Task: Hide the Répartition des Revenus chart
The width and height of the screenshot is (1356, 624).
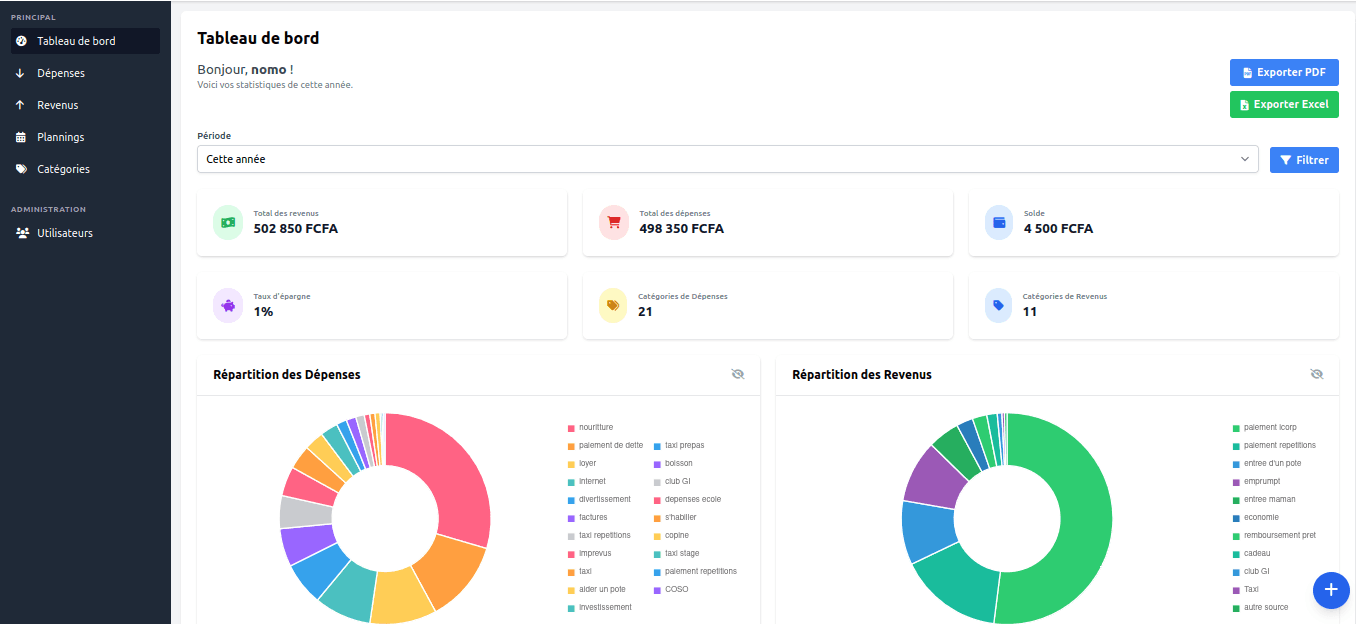Action: coord(1317,374)
